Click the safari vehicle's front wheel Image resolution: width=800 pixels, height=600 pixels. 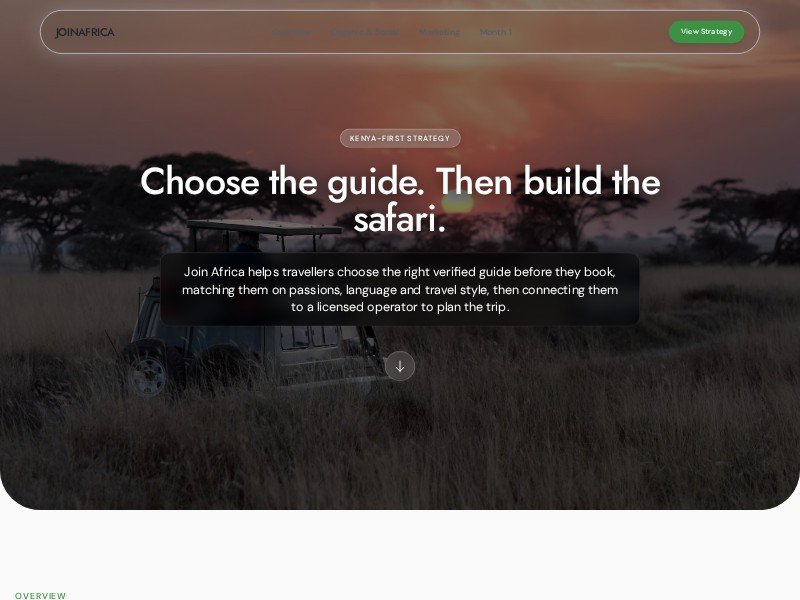[x=147, y=375]
